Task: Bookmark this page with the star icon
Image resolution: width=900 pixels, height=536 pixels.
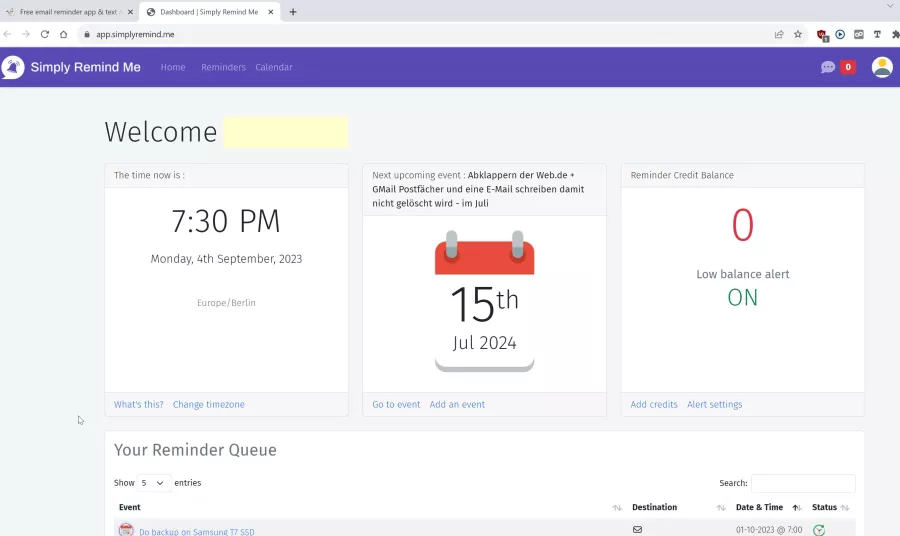Action: (798, 34)
